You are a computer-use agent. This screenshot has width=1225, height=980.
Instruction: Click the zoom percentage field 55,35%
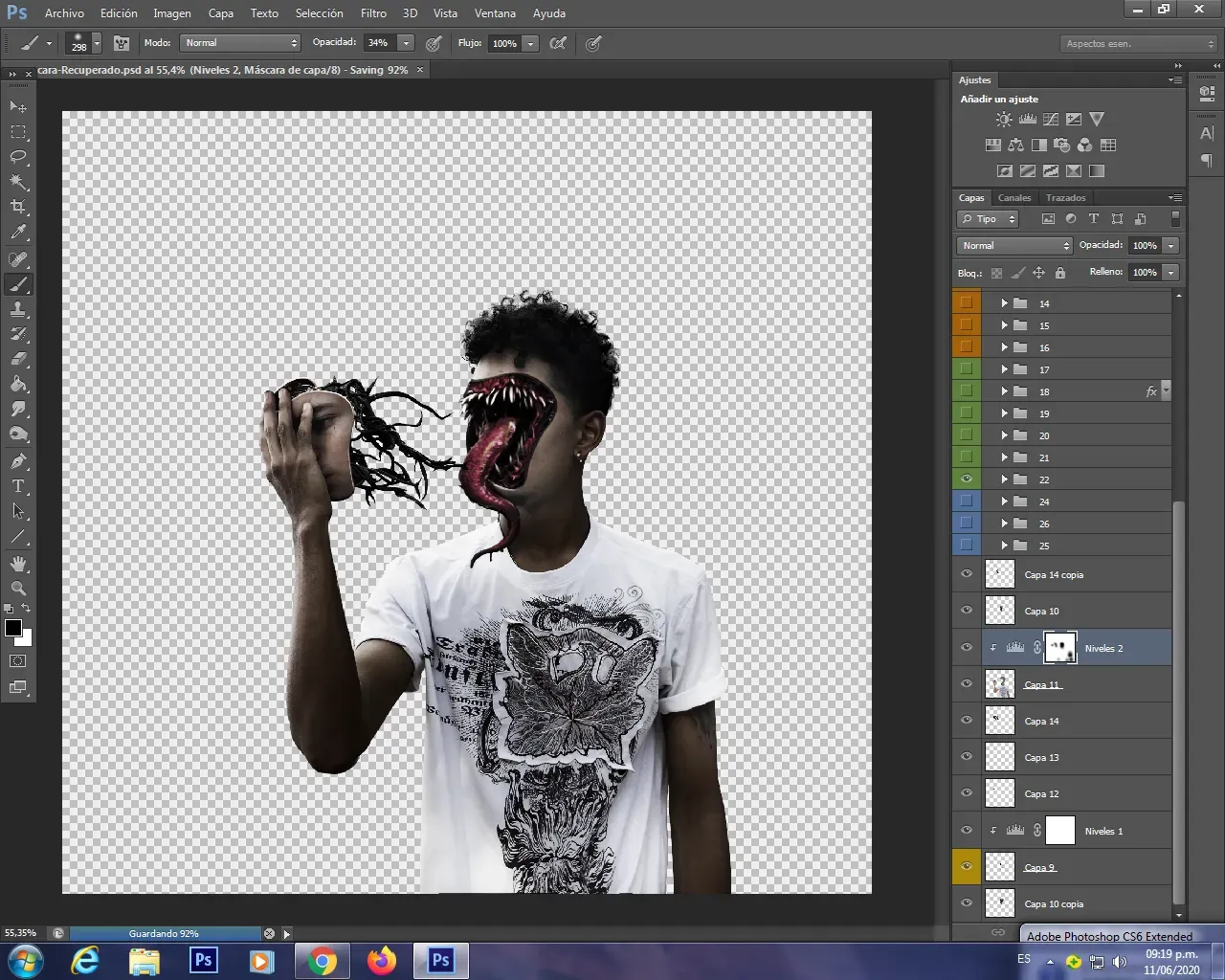[21, 933]
